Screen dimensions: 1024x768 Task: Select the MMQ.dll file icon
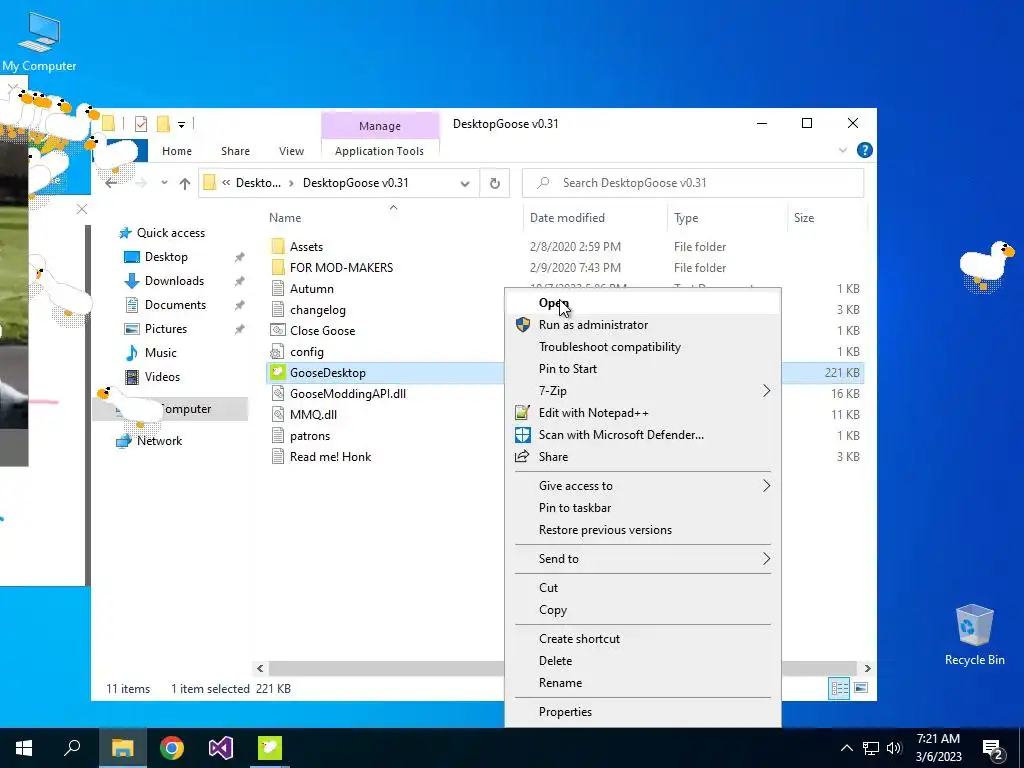pyautogui.click(x=278, y=414)
